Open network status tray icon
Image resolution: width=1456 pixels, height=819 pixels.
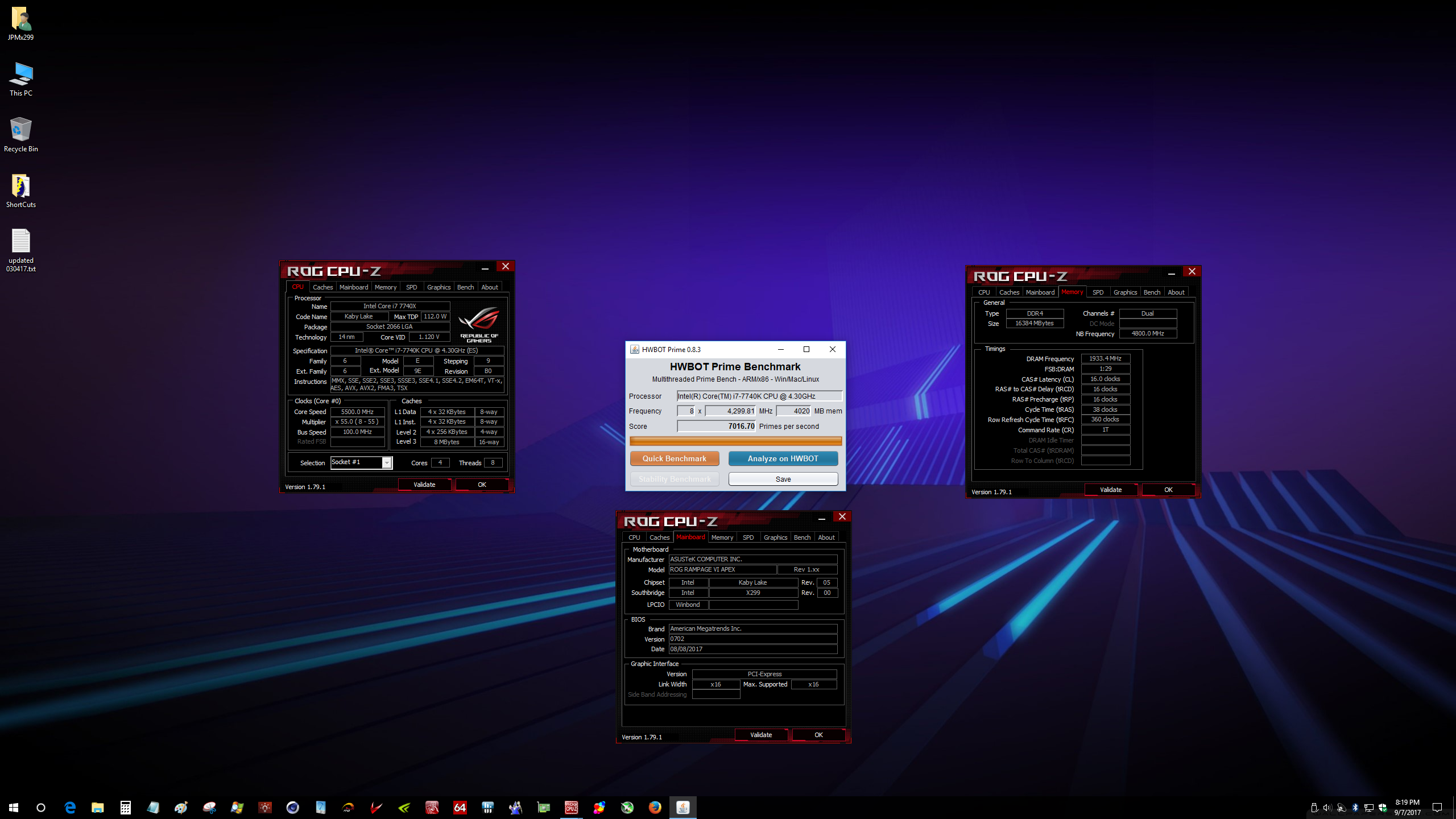point(1369,808)
